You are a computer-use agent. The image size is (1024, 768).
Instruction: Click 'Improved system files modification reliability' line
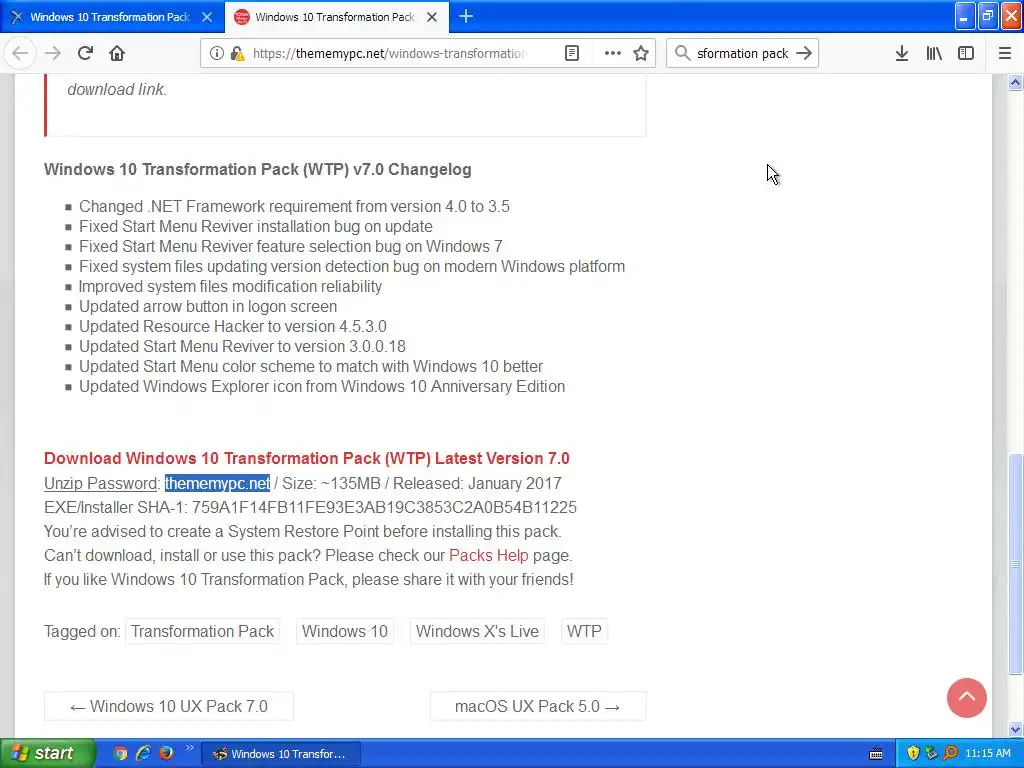click(x=231, y=287)
